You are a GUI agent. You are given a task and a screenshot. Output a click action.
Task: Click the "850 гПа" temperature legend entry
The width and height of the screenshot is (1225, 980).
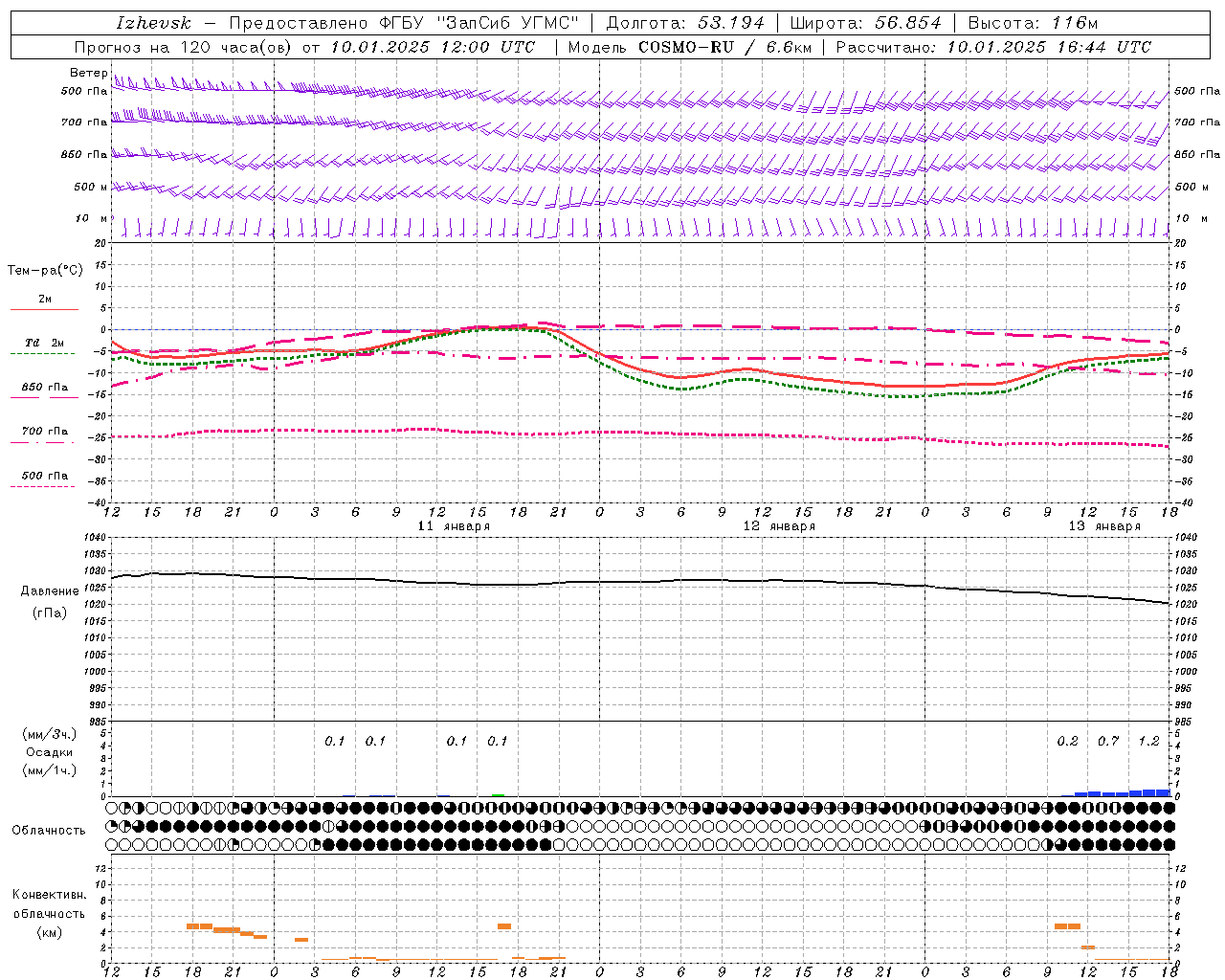click(x=45, y=388)
